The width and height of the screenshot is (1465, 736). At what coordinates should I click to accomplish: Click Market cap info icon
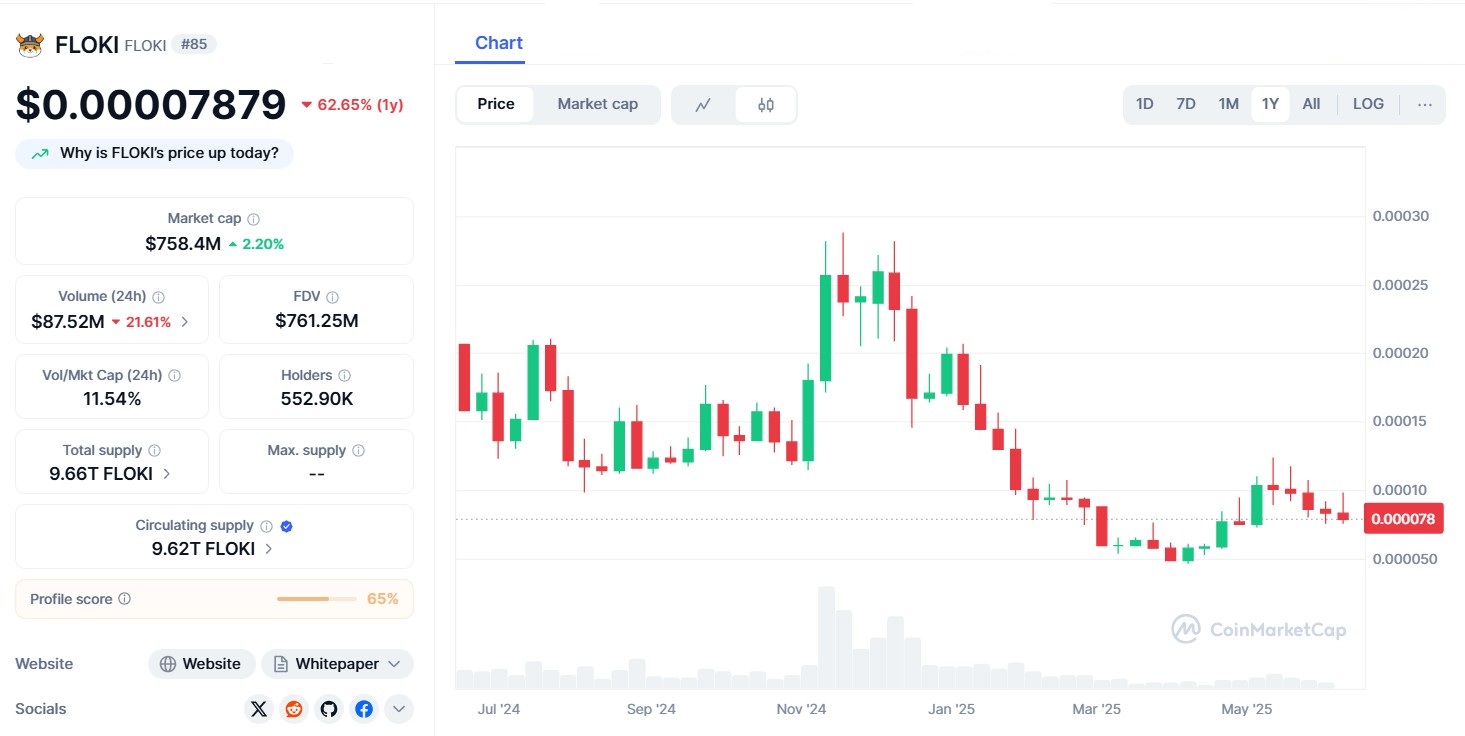click(x=254, y=219)
